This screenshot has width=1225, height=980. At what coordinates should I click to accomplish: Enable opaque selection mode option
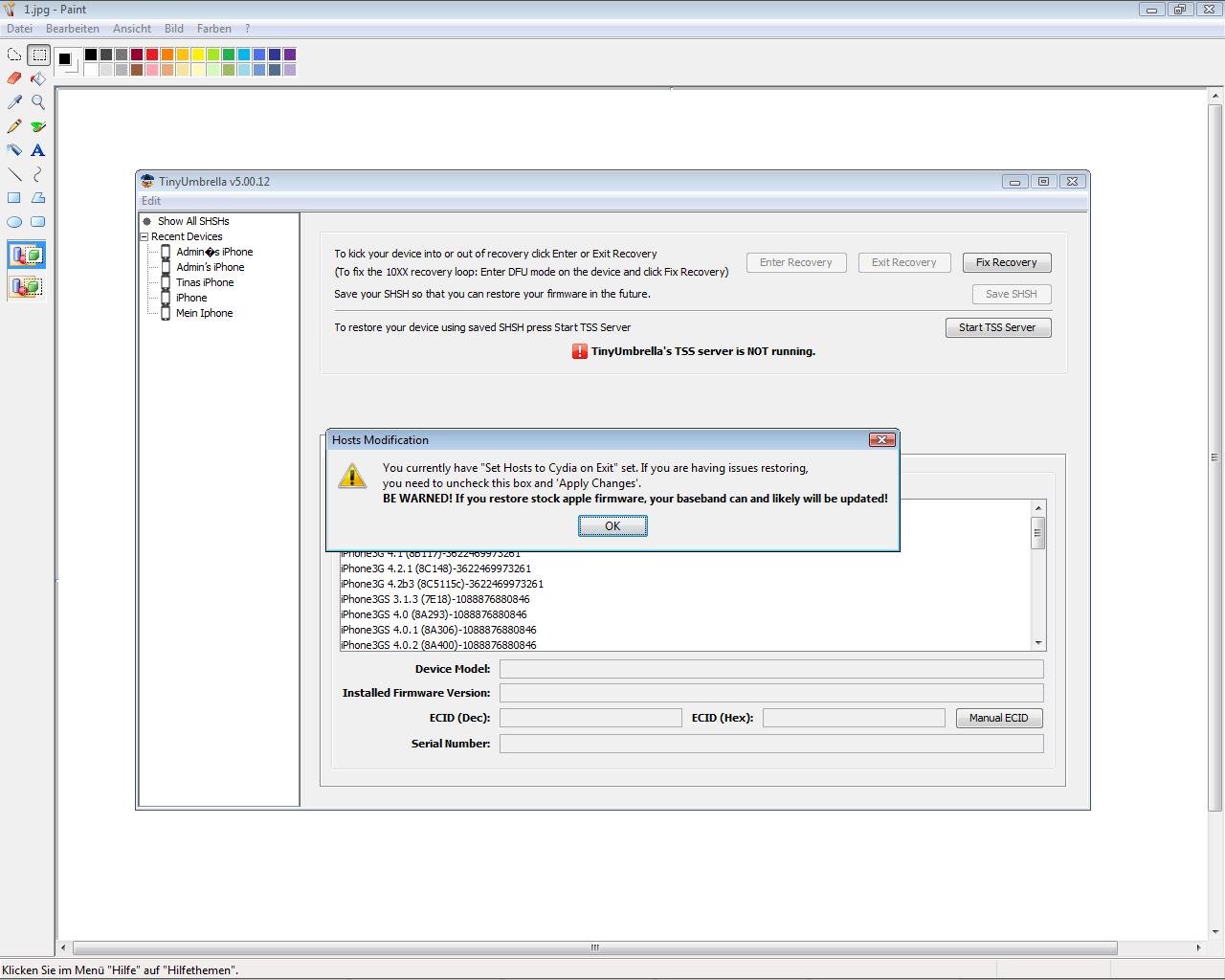27,256
